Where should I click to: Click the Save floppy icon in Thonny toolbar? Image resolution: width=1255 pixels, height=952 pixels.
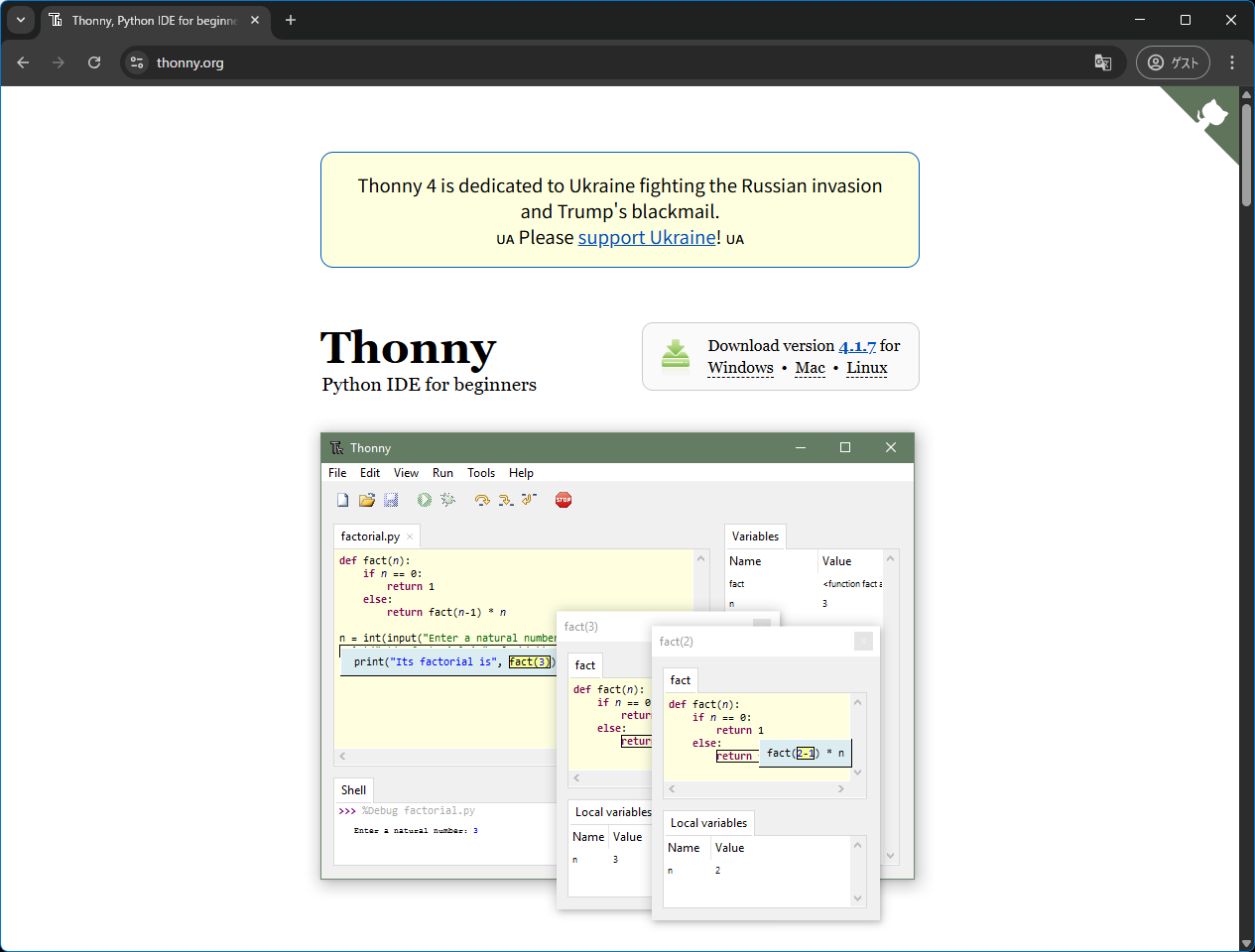coord(391,500)
